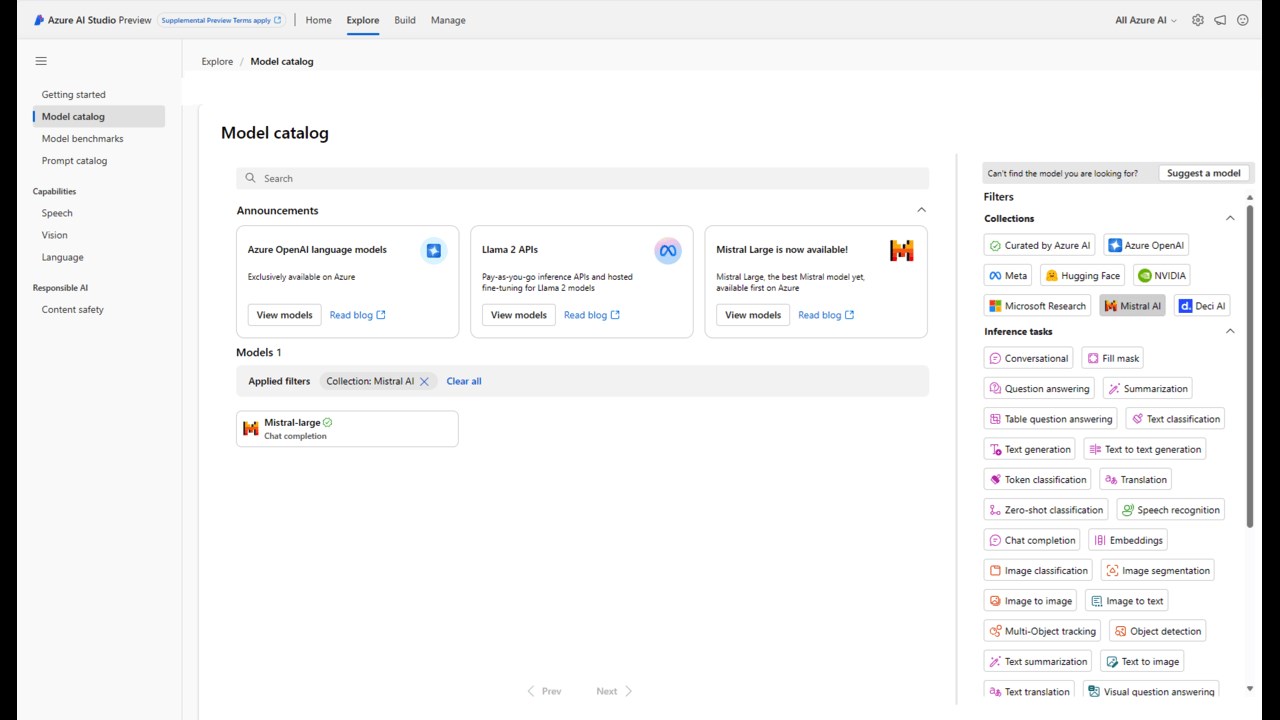Toggle the Hugging Face collection filter
The image size is (1280, 720).
click(x=1082, y=276)
